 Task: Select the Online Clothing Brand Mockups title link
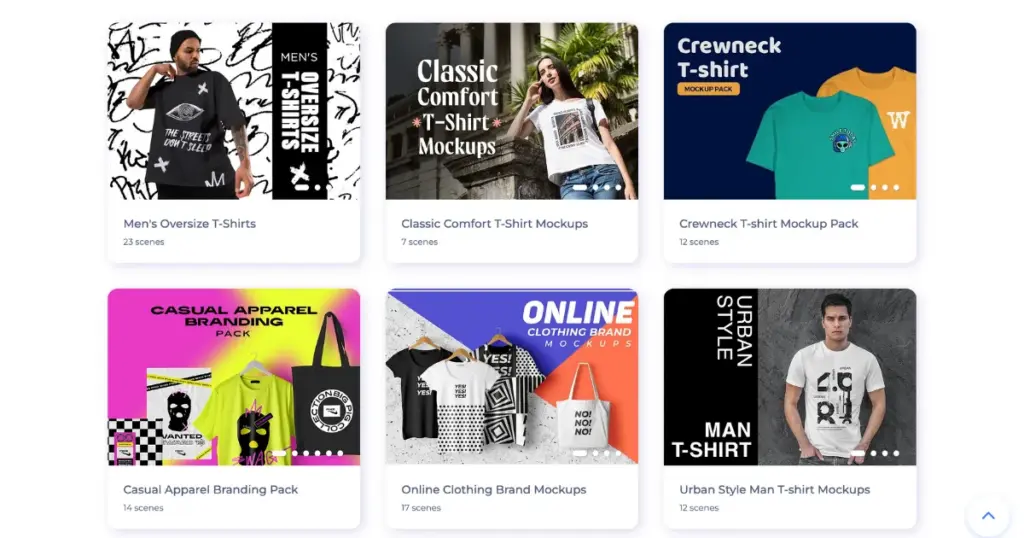click(494, 489)
